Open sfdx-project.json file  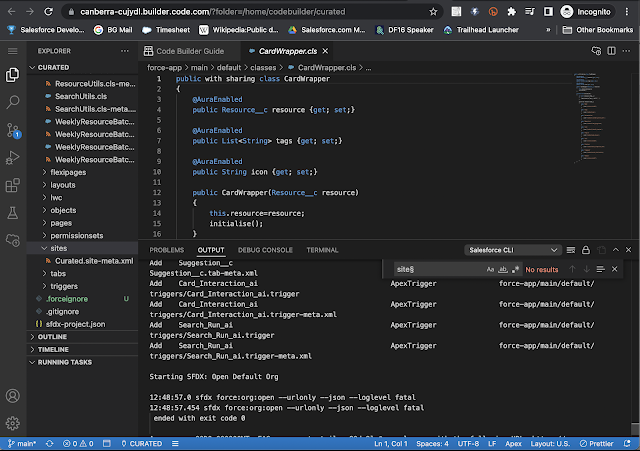[x=76, y=324]
